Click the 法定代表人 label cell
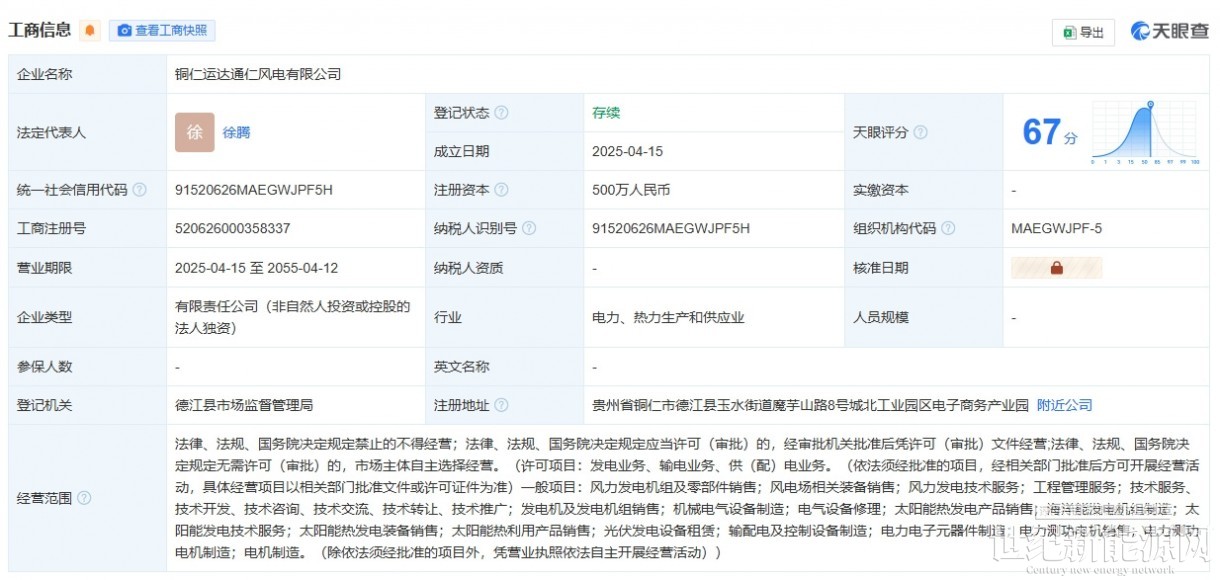 pyautogui.click(x=87, y=132)
